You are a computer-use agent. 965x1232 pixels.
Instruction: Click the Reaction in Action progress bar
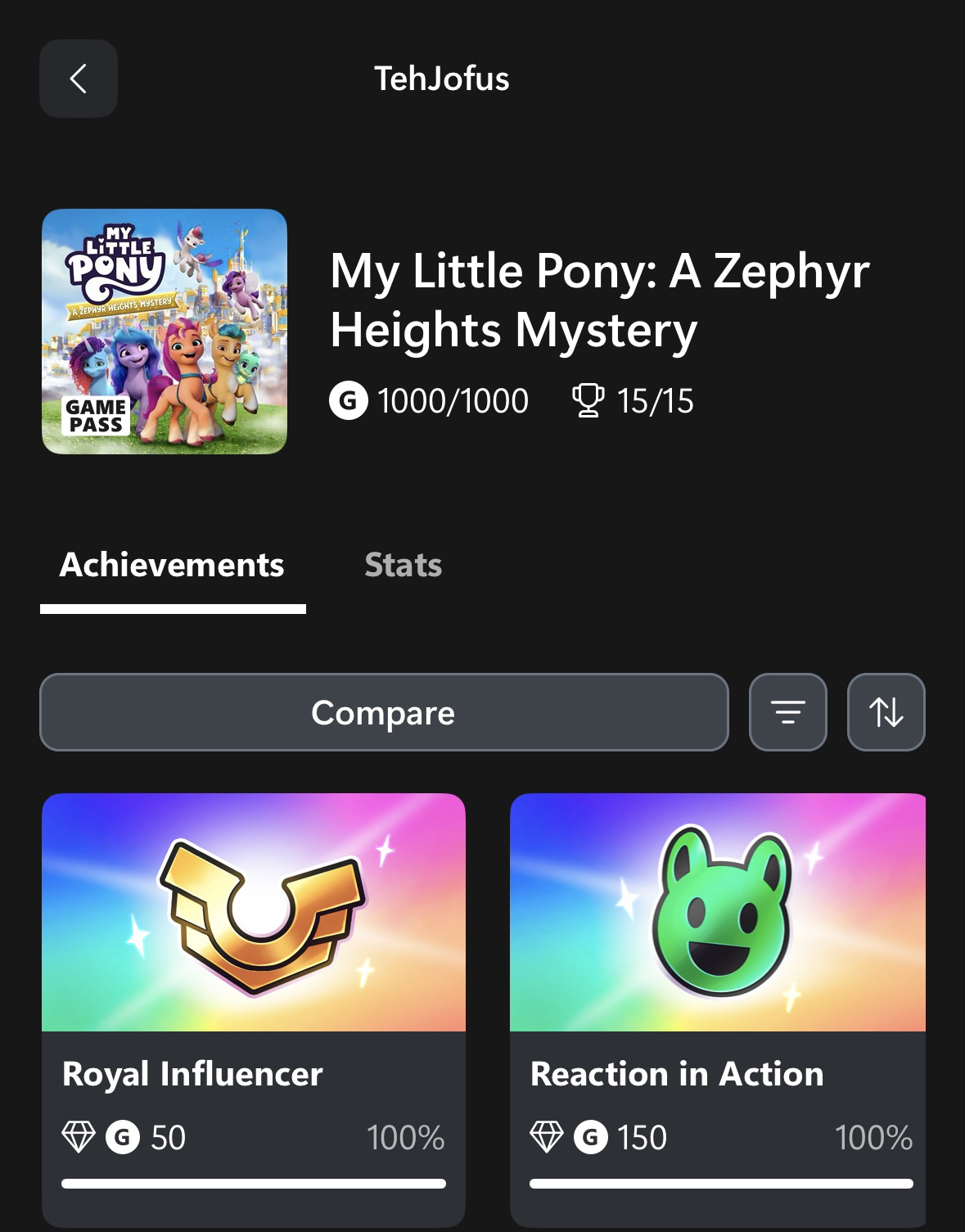(721, 1184)
